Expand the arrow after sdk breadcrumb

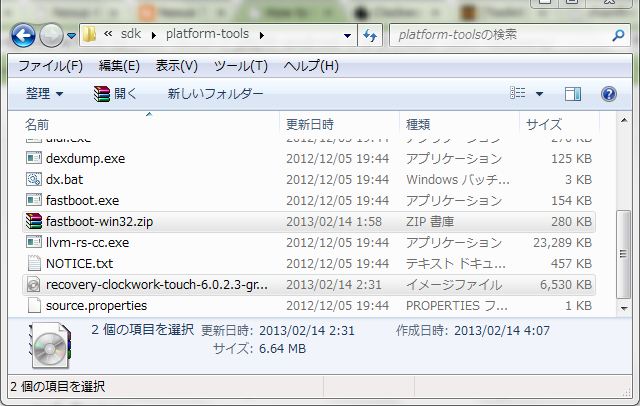[x=153, y=35]
